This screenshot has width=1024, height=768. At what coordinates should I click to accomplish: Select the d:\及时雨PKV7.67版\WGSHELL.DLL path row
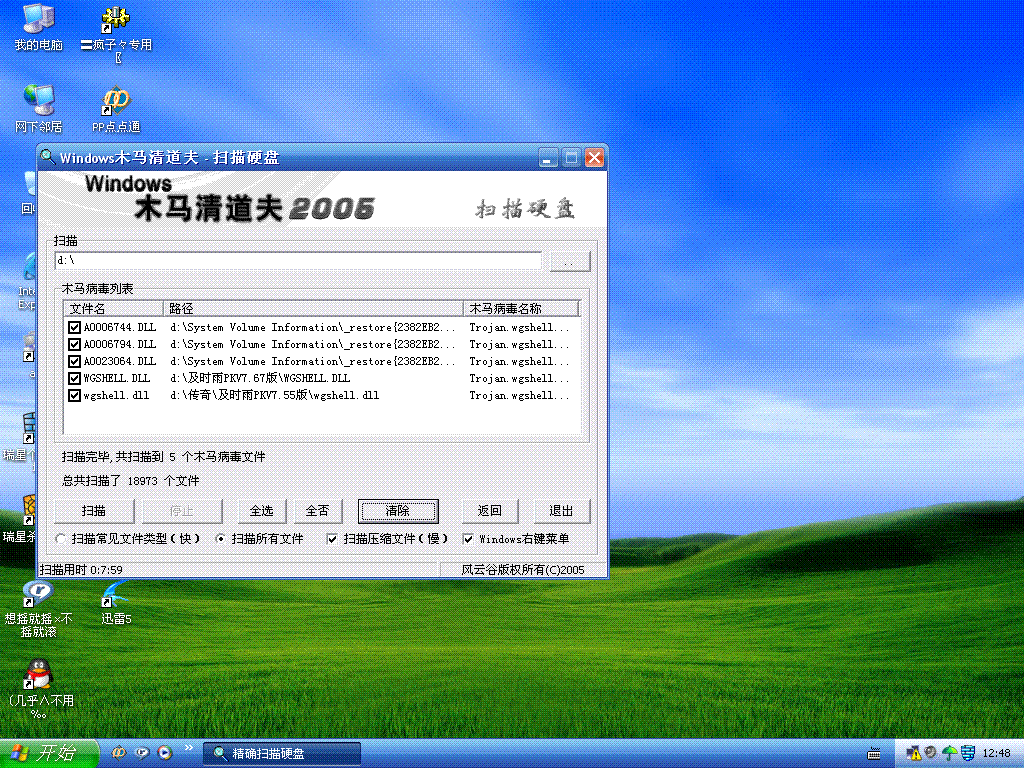[x=260, y=378]
